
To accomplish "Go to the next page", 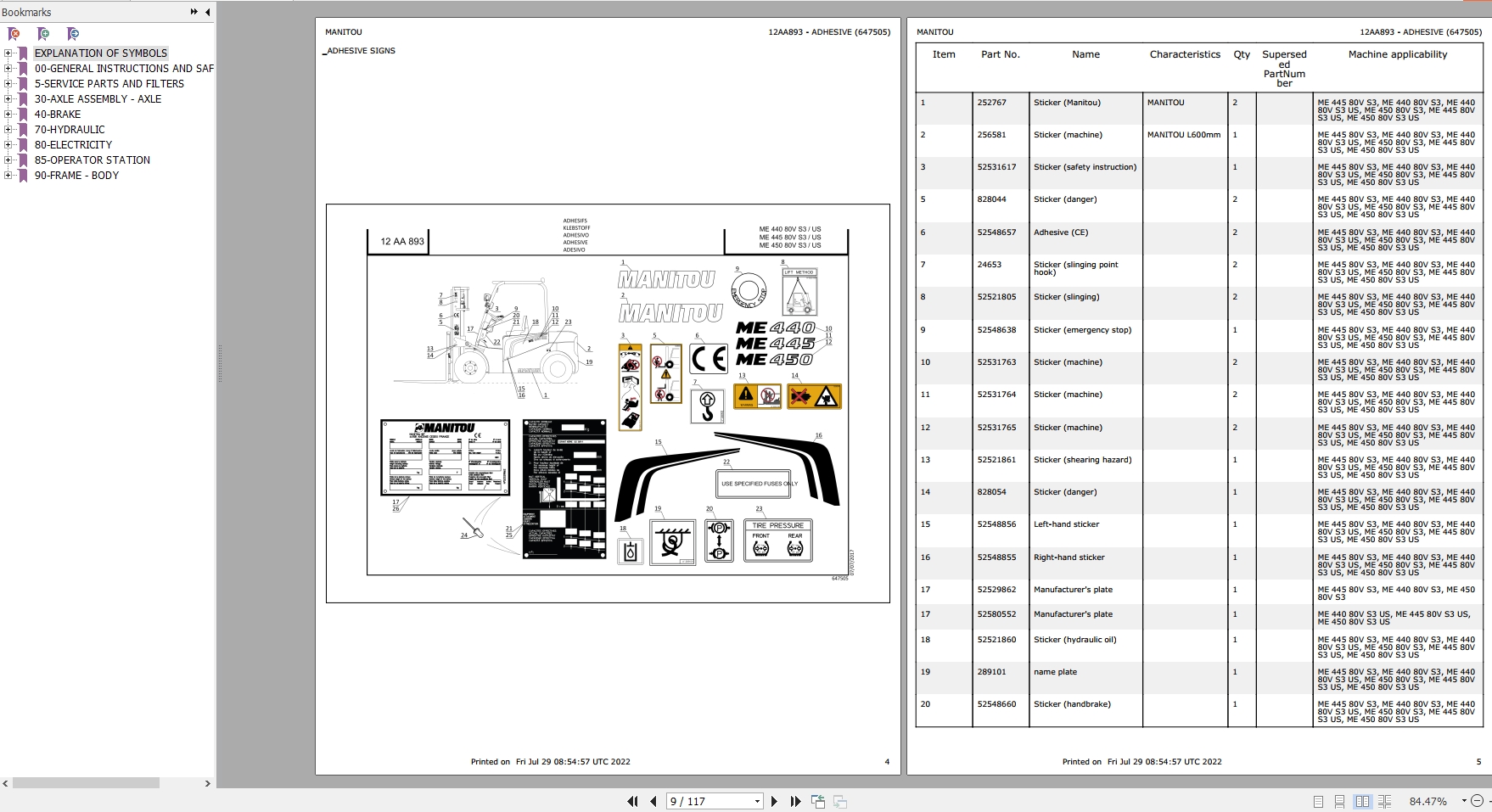I will [x=774, y=801].
